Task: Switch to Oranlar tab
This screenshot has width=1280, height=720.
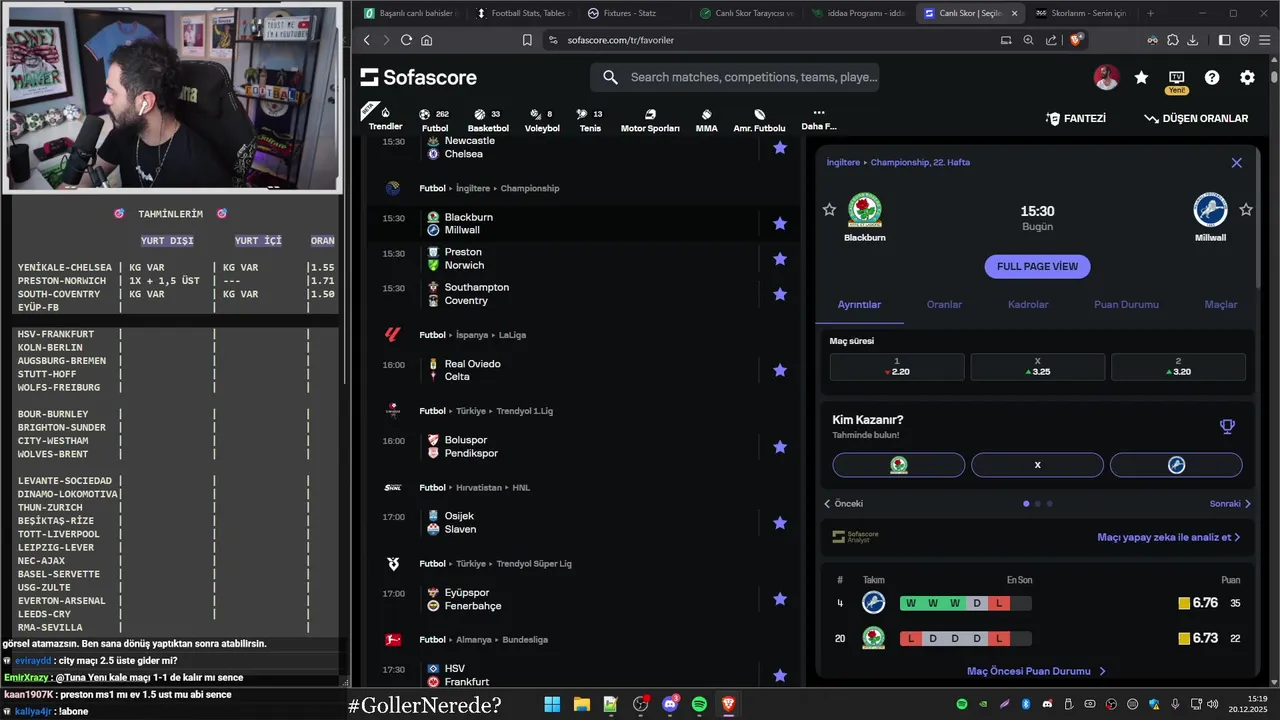Action: [944, 305]
